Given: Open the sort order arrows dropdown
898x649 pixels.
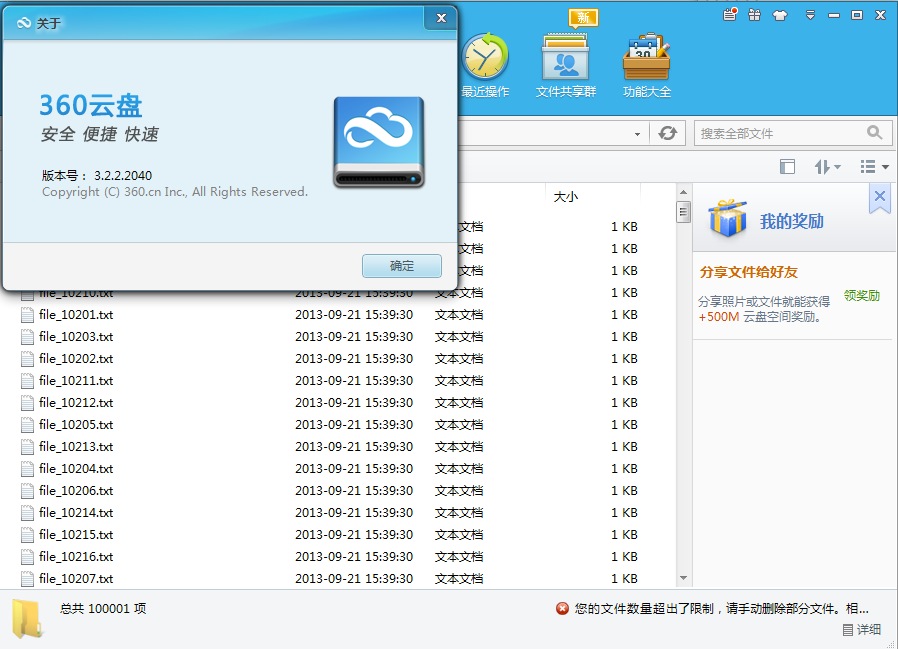Looking at the screenshot, I should tap(827, 167).
